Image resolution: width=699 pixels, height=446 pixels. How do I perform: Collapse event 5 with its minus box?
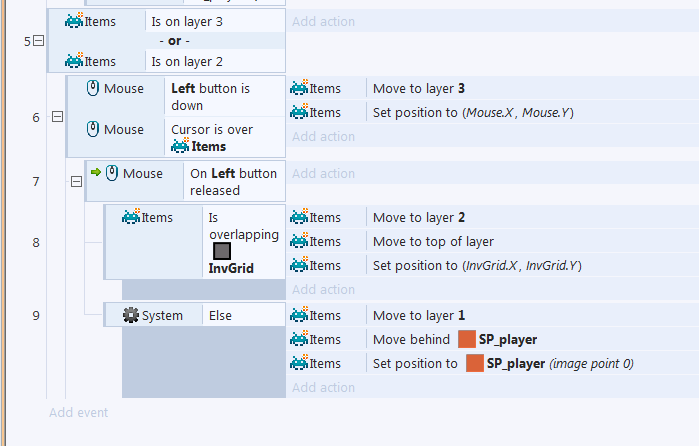click(39, 41)
